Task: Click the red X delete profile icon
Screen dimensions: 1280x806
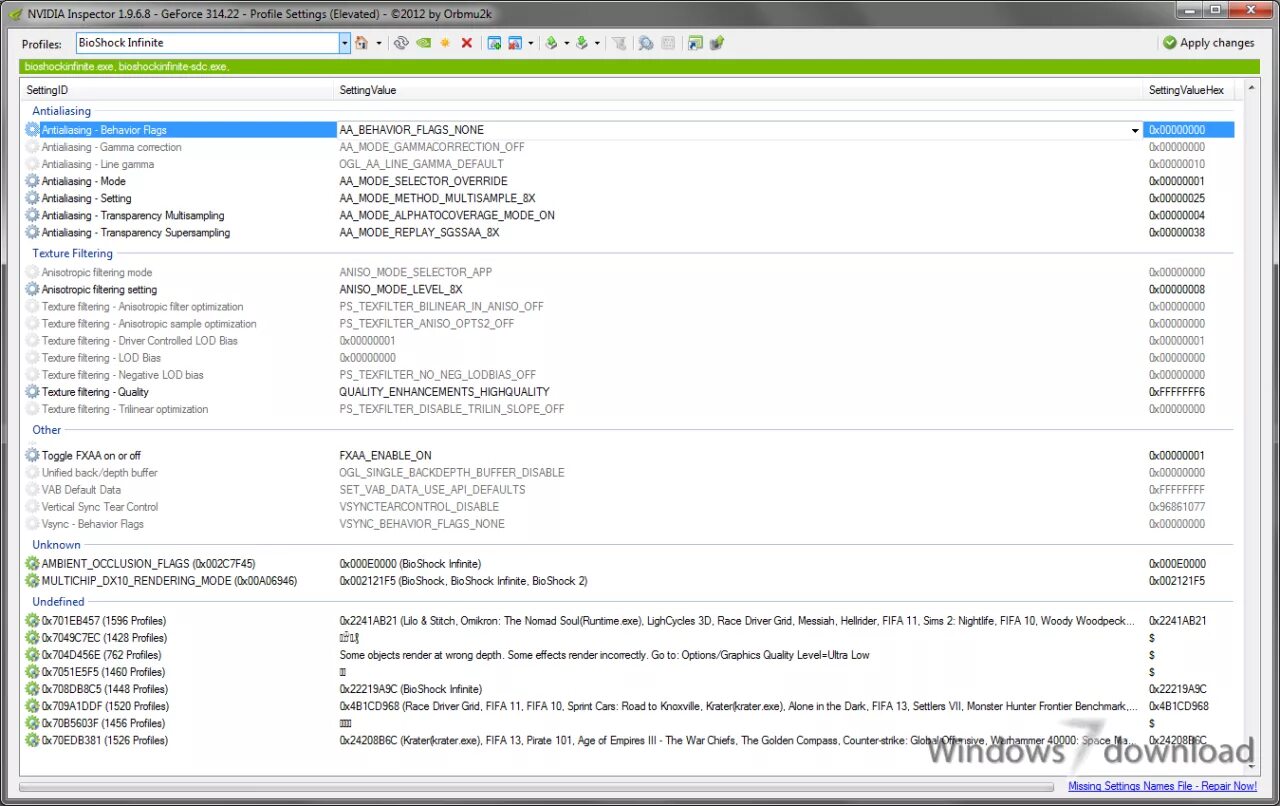Action: click(466, 43)
